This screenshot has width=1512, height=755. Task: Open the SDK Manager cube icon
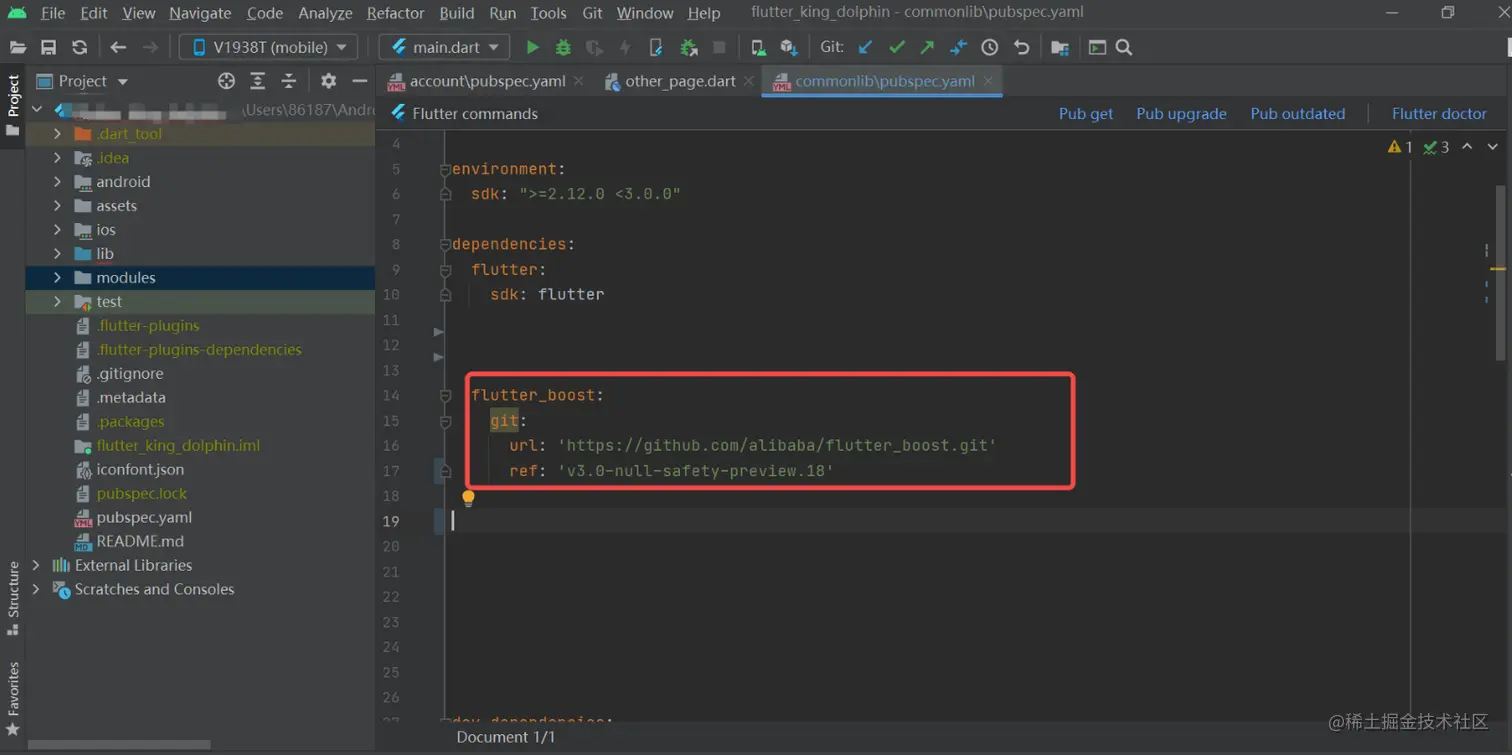[789, 47]
